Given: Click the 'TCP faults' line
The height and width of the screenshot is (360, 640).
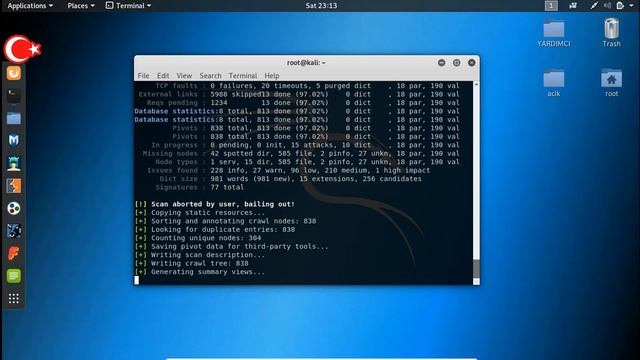Looking at the screenshot, I should 307,86.
